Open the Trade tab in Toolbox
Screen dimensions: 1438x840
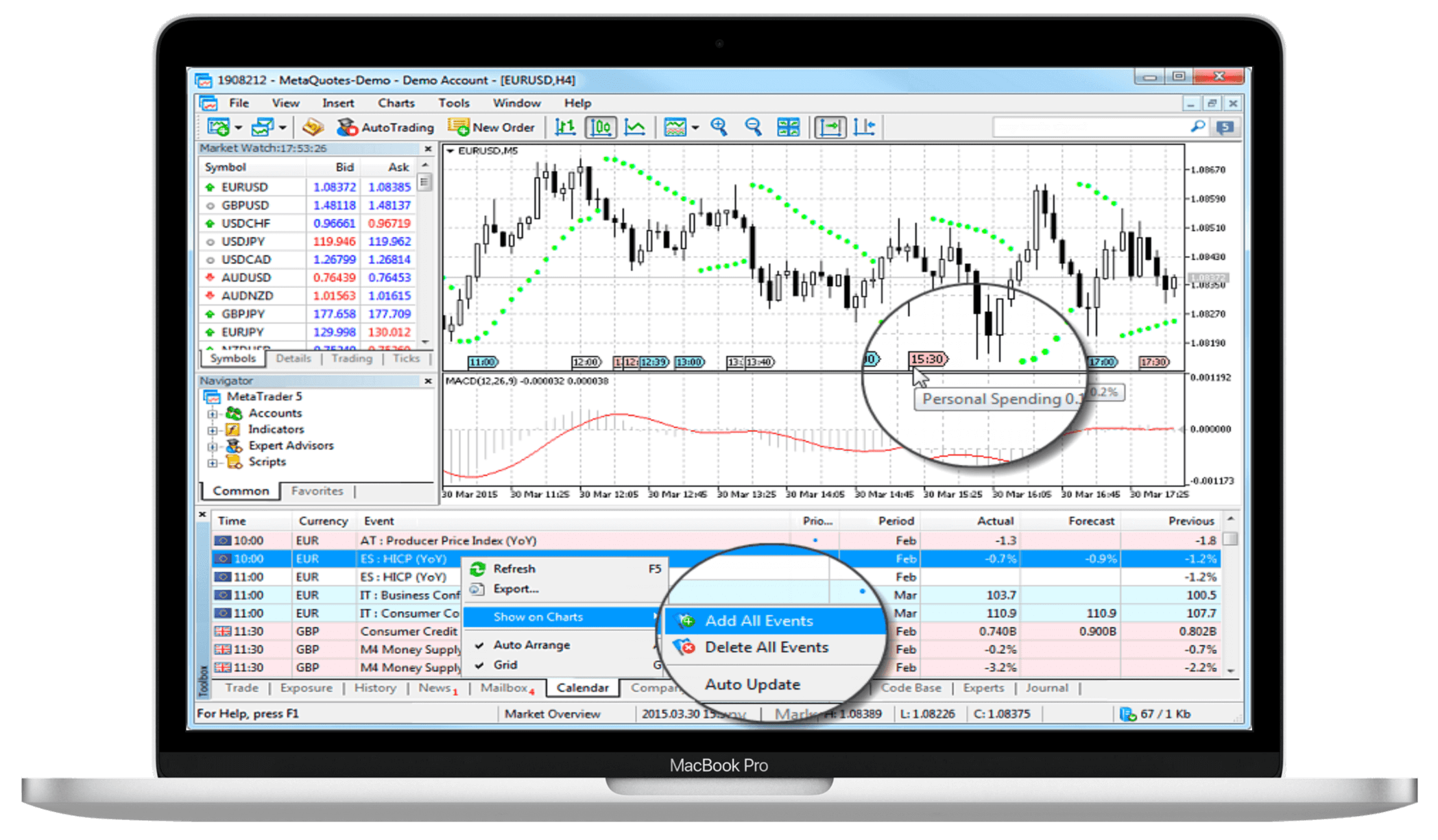pyautogui.click(x=241, y=688)
